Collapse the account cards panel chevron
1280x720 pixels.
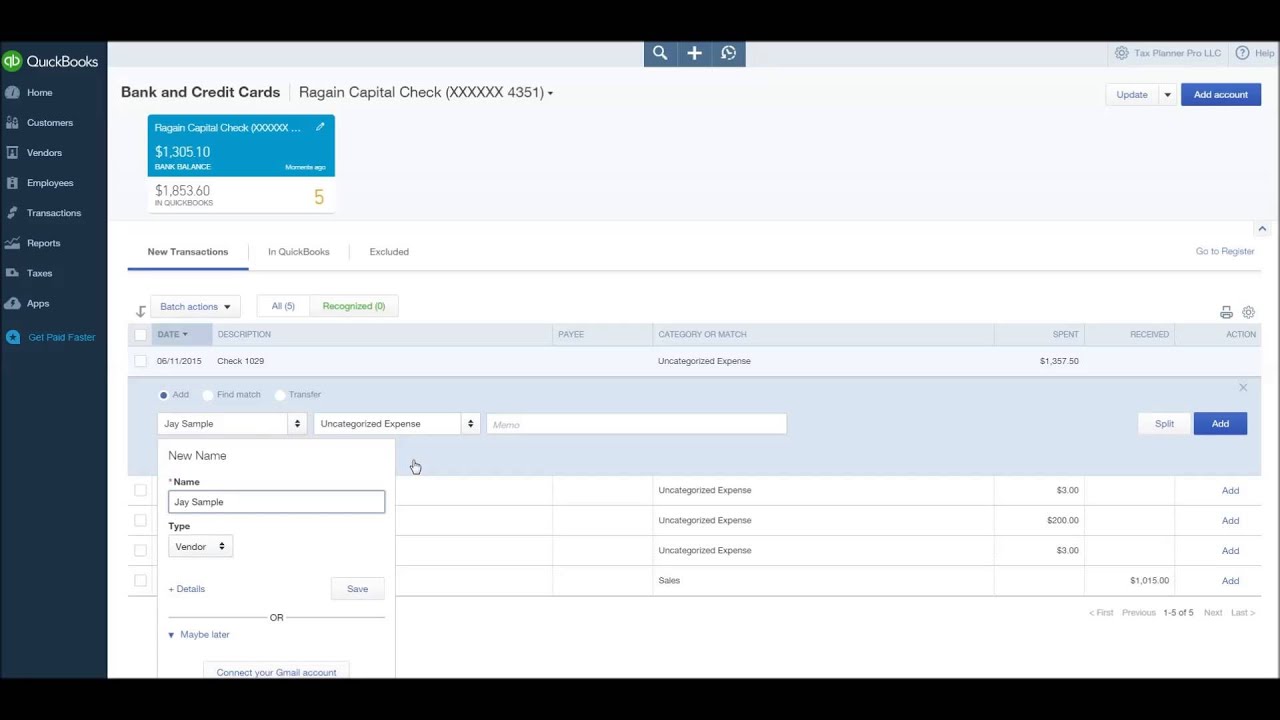pos(1262,229)
